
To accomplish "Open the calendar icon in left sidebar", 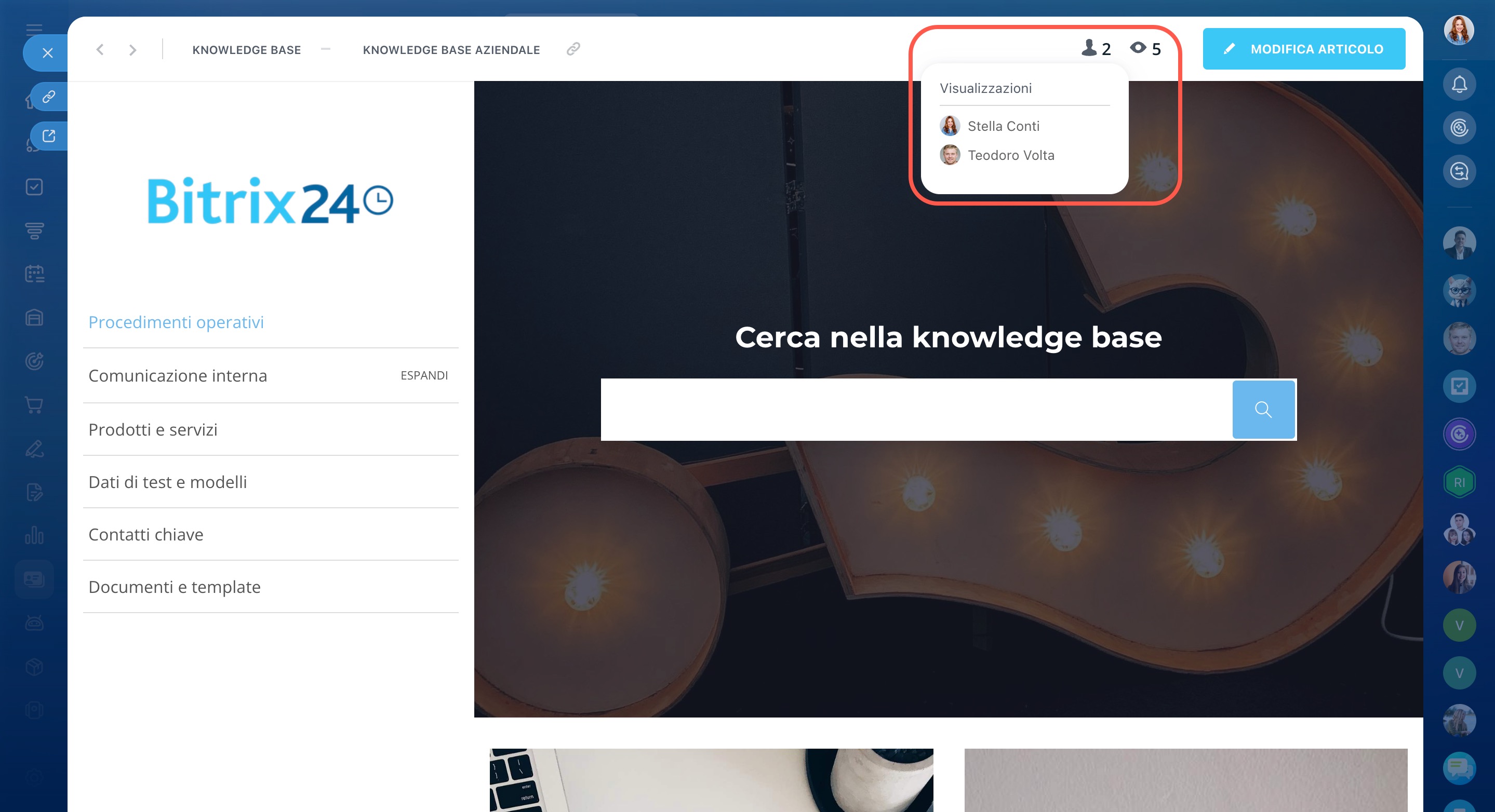I will [x=34, y=274].
